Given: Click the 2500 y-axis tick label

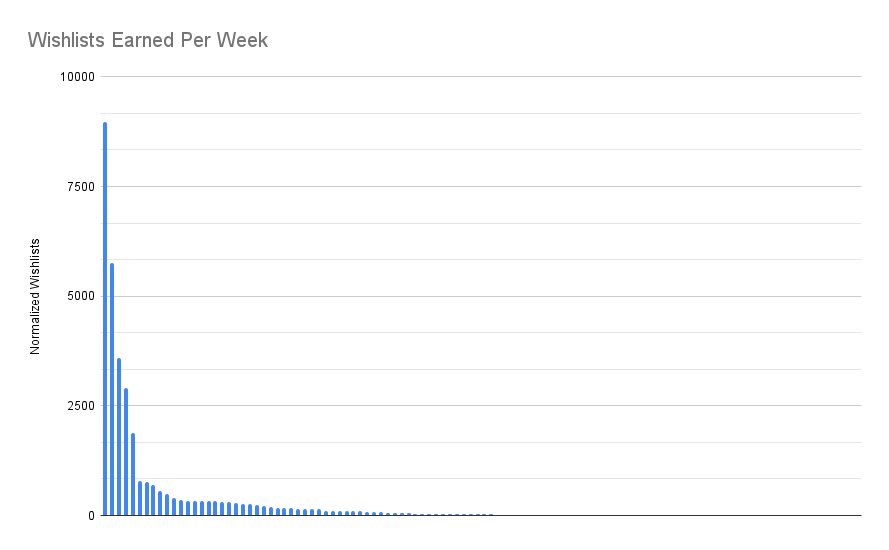Looking at the screenshot, I should pyautogui.click(x=81, y=406).
